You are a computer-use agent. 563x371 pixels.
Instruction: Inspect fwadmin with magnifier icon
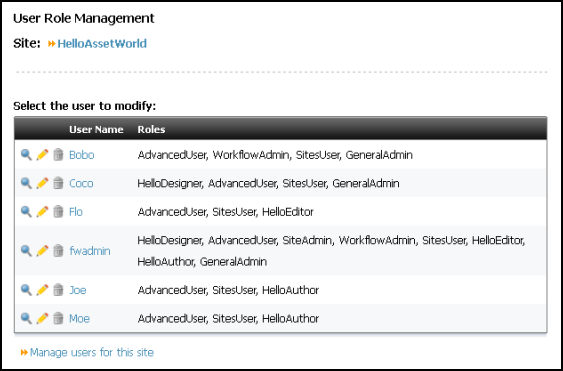(x=26, y=251)
